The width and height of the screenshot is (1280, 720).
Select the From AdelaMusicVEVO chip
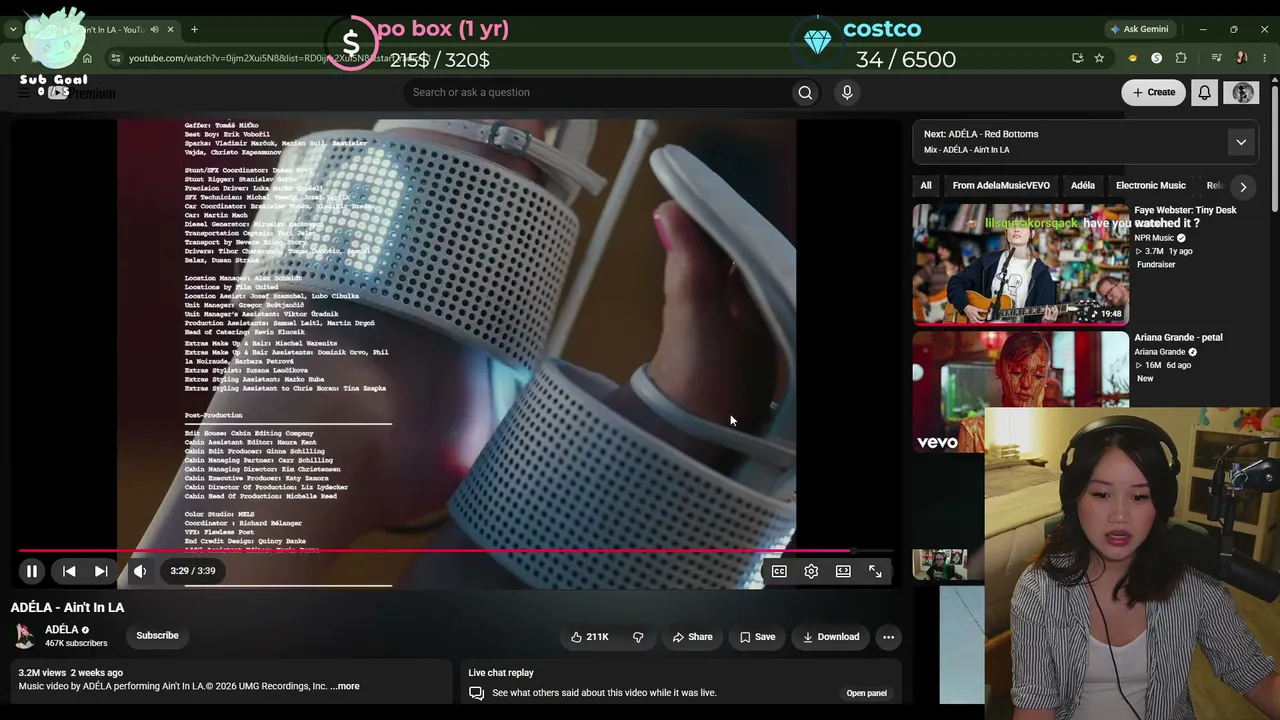[x=1001, y=185]
